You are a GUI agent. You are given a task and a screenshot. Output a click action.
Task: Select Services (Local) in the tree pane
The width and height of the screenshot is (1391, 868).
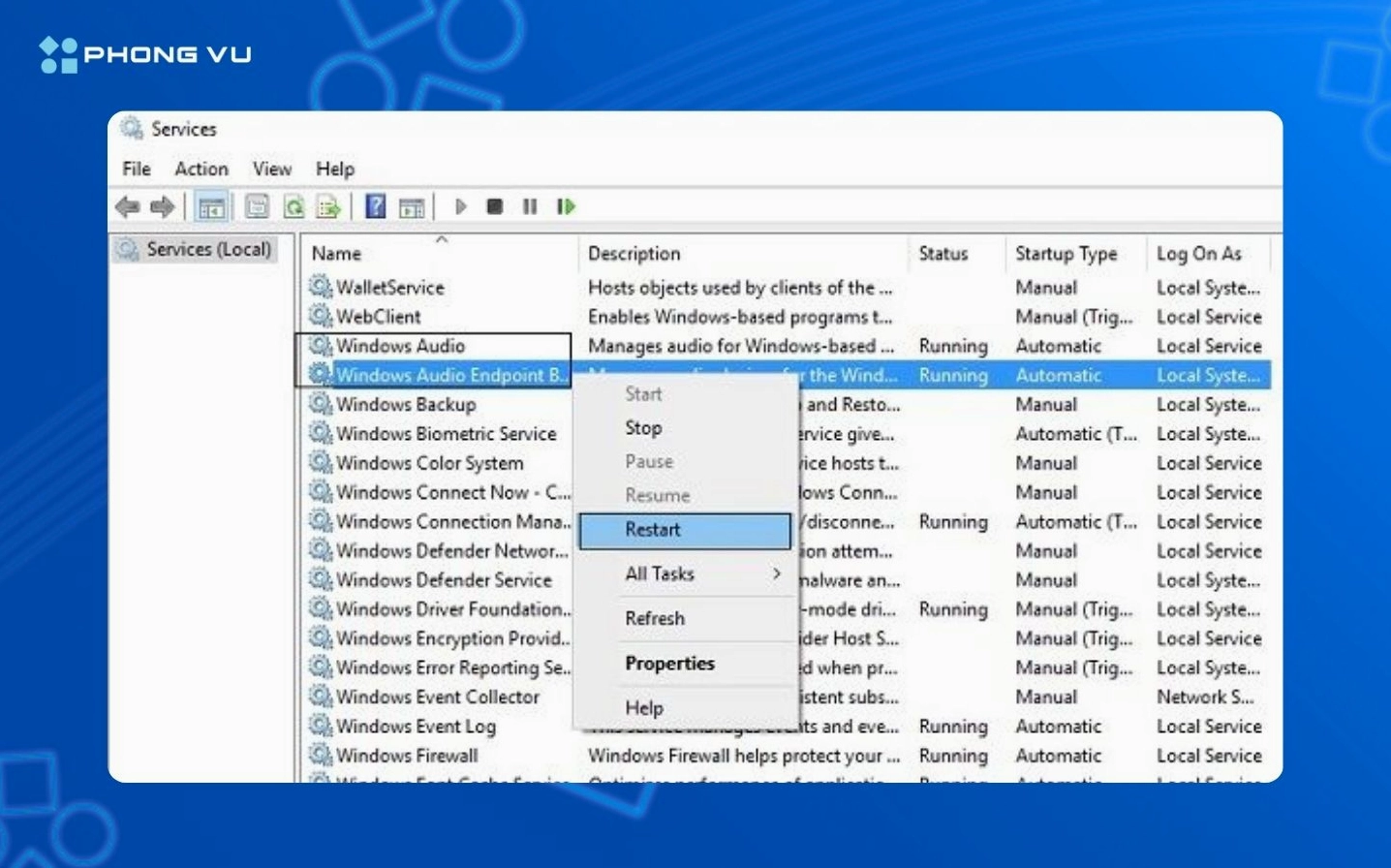(x=195, y=249)
